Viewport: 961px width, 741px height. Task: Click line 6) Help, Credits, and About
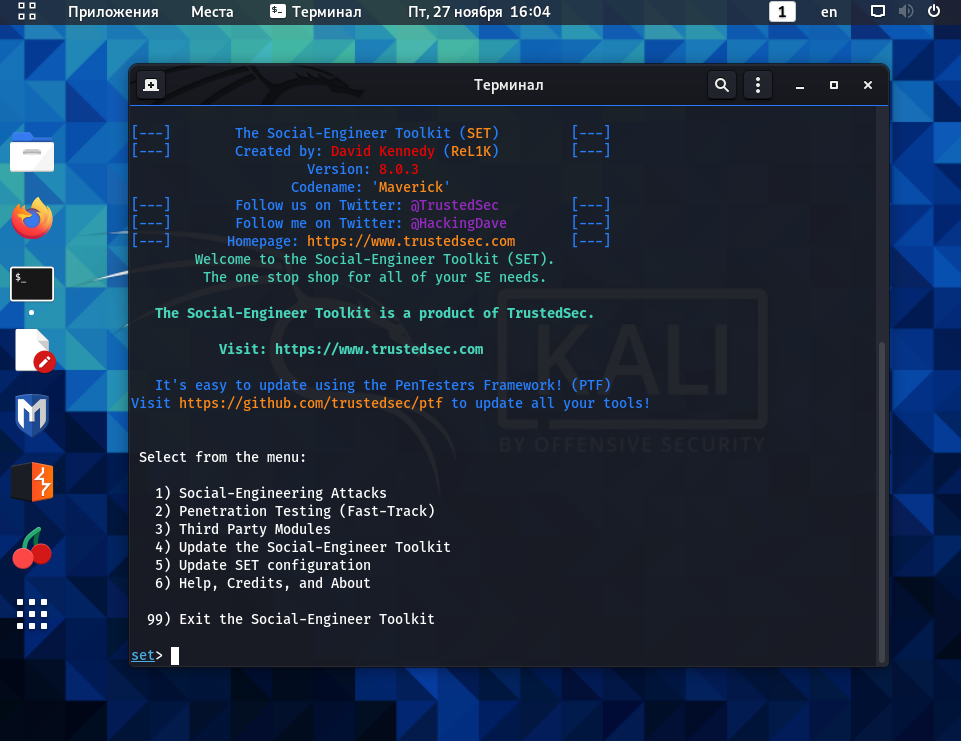pos(263,583)
